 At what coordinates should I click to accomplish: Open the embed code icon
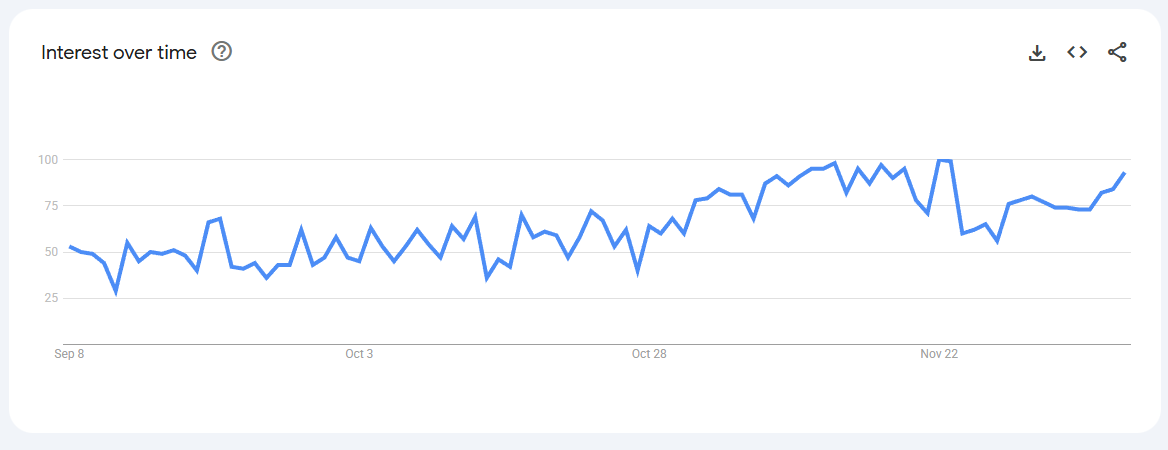[x=1077, y=53]
